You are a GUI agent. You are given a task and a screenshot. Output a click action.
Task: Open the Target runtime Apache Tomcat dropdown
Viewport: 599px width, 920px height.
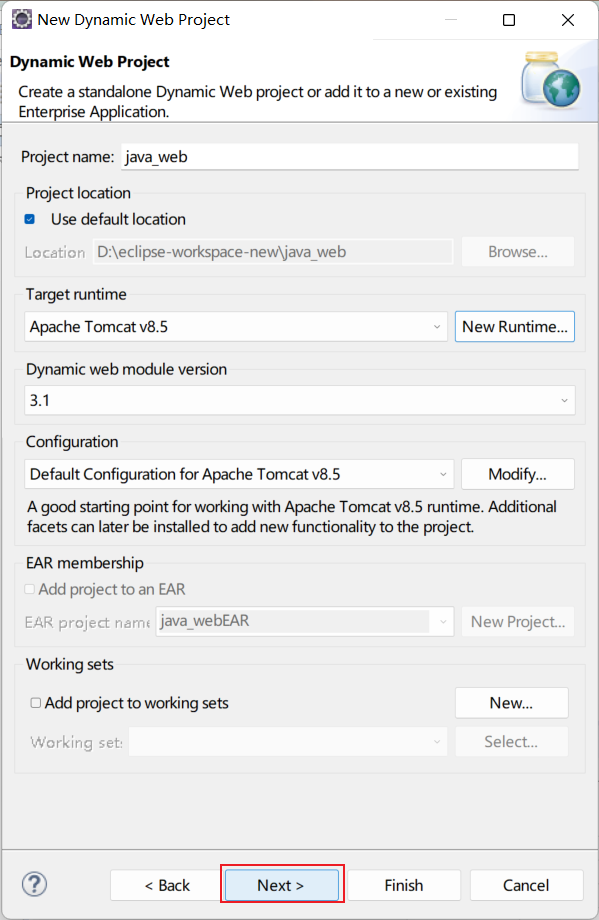tap(236, 327)
